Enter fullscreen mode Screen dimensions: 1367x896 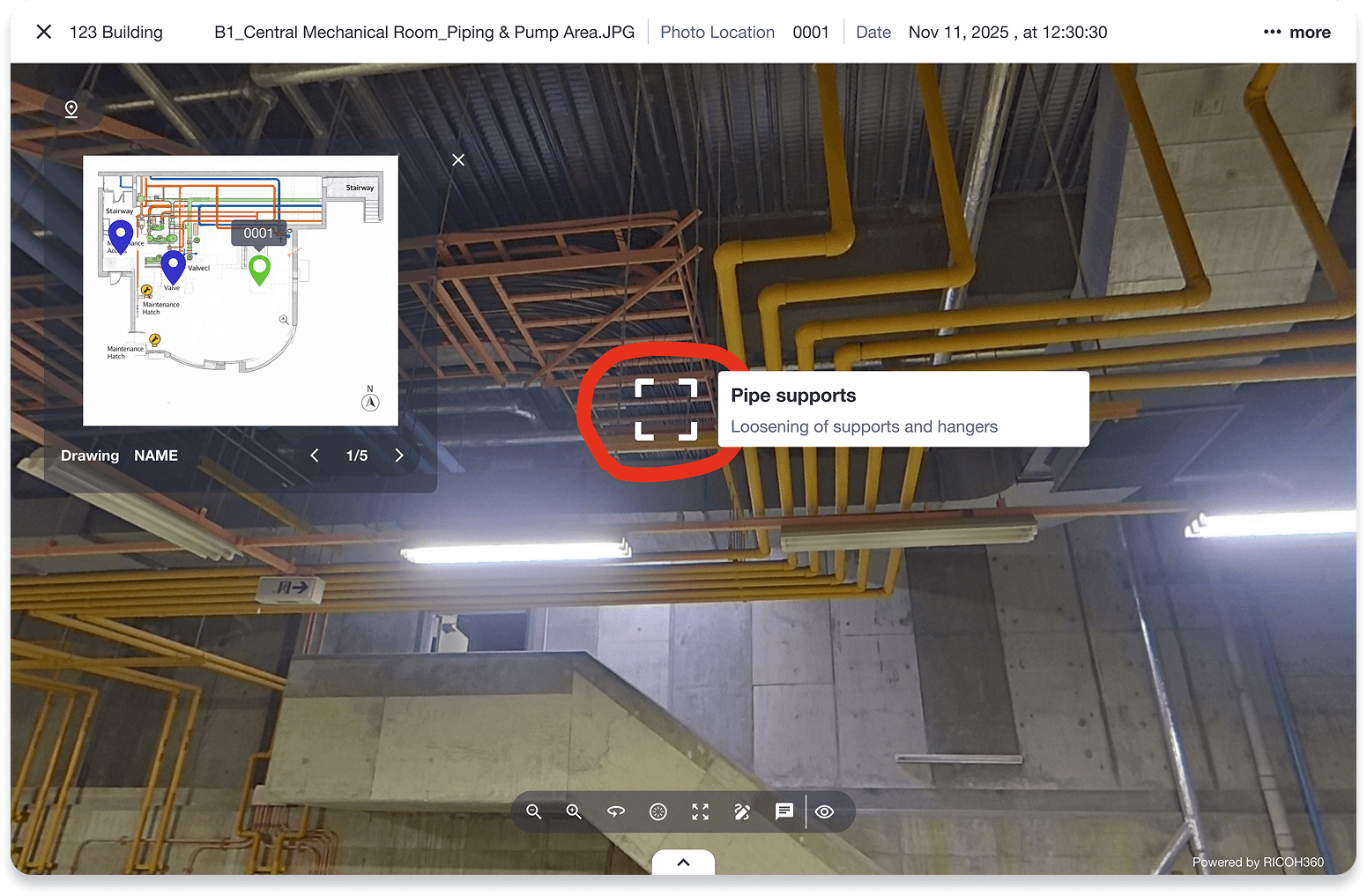pos(700,811)
